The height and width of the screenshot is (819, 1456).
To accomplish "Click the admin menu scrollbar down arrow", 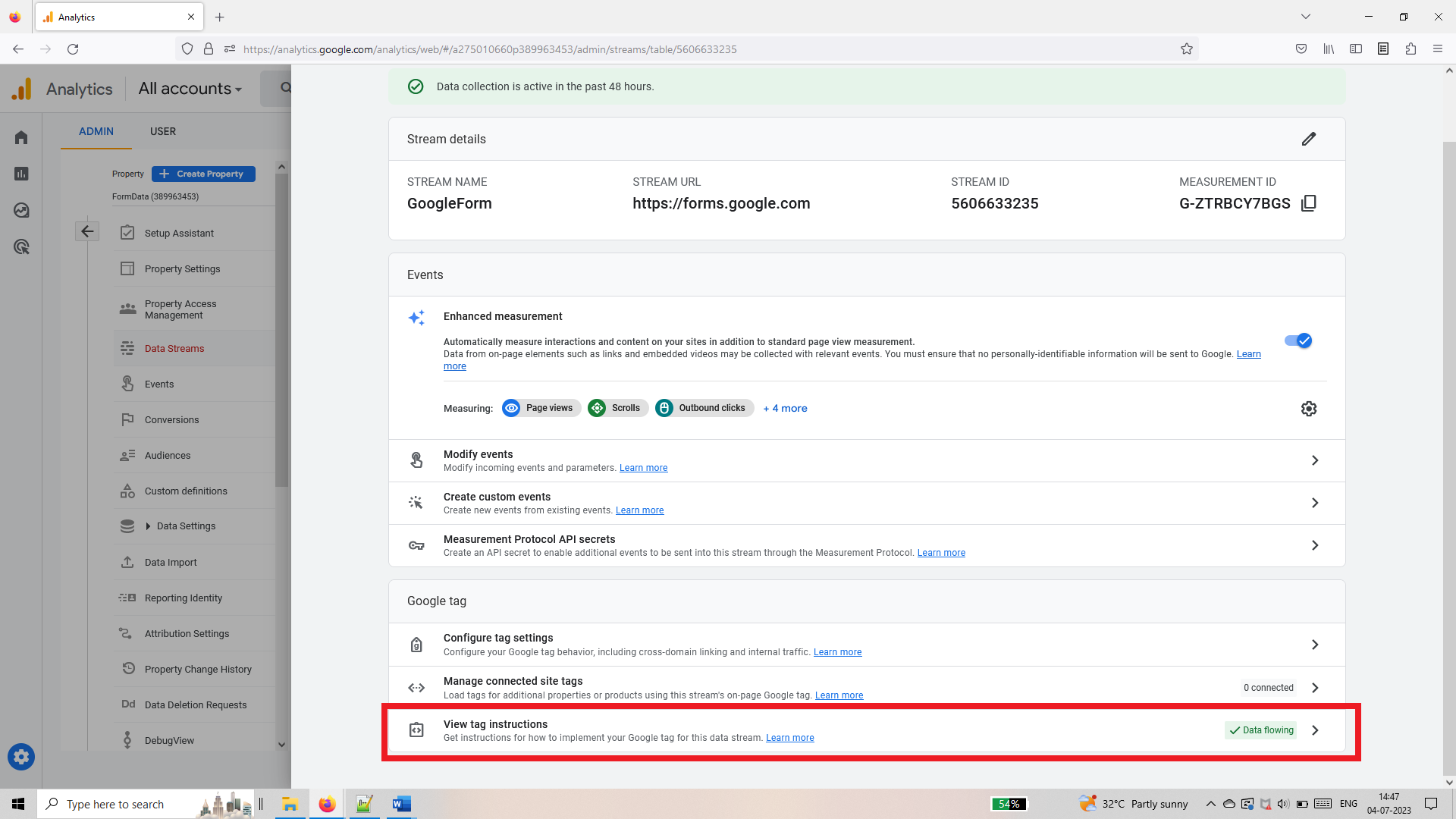I will (x=281, y=745).
